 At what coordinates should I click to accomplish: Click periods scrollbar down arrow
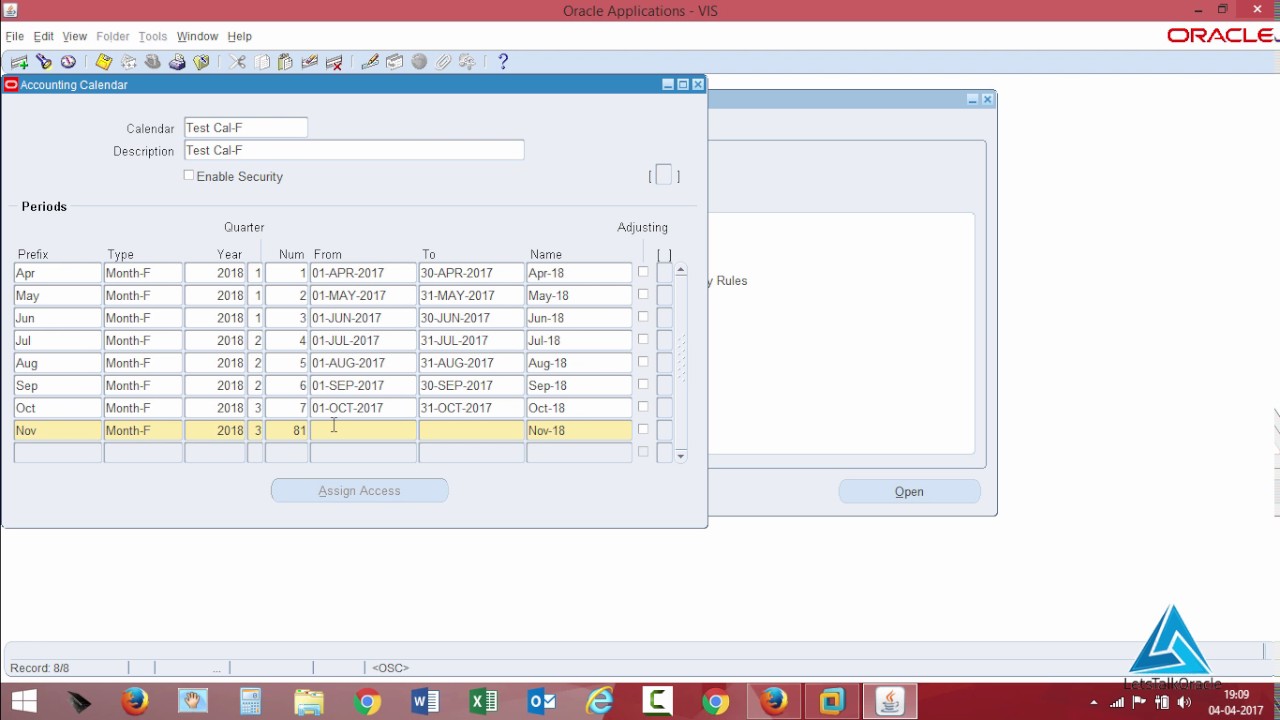[681, 456]
